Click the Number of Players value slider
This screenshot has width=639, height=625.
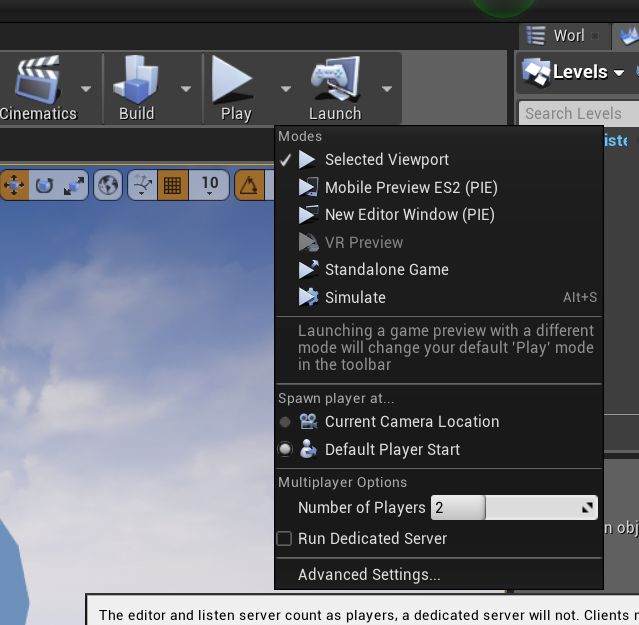pyautogui.click(x=514, y=507)
